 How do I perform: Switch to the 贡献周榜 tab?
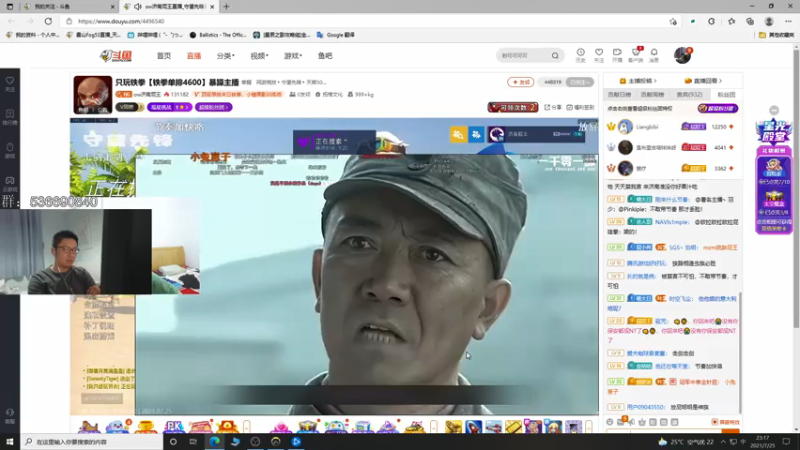652,94
